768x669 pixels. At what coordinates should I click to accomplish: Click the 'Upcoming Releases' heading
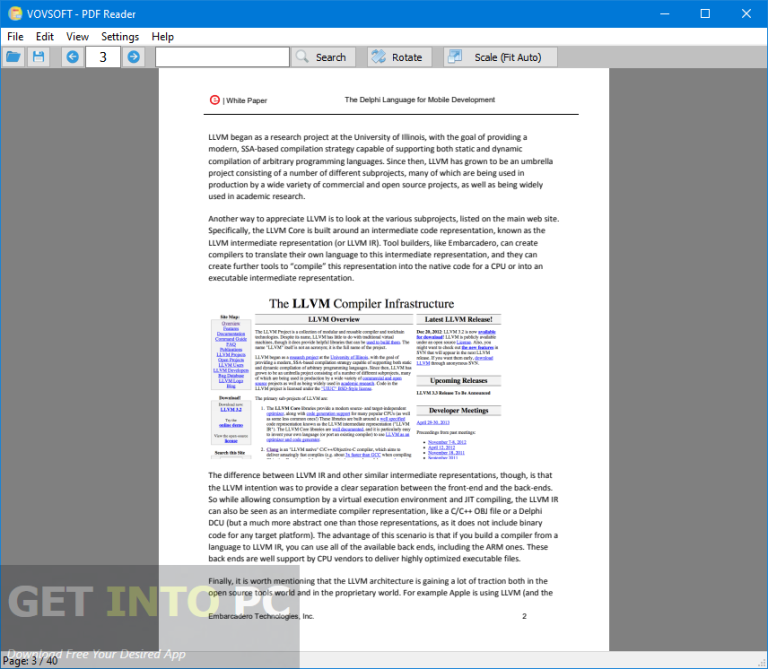[458, 381]
